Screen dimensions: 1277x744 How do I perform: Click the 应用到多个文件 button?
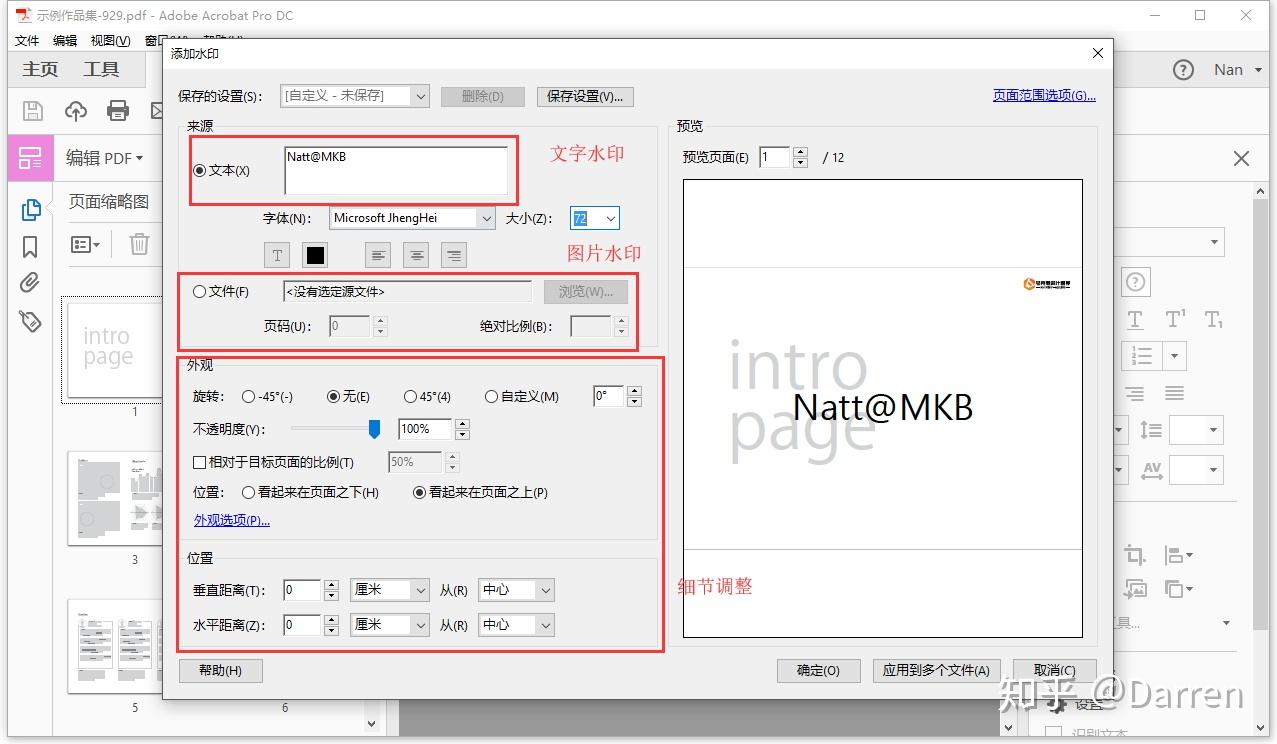coord(936,670)
